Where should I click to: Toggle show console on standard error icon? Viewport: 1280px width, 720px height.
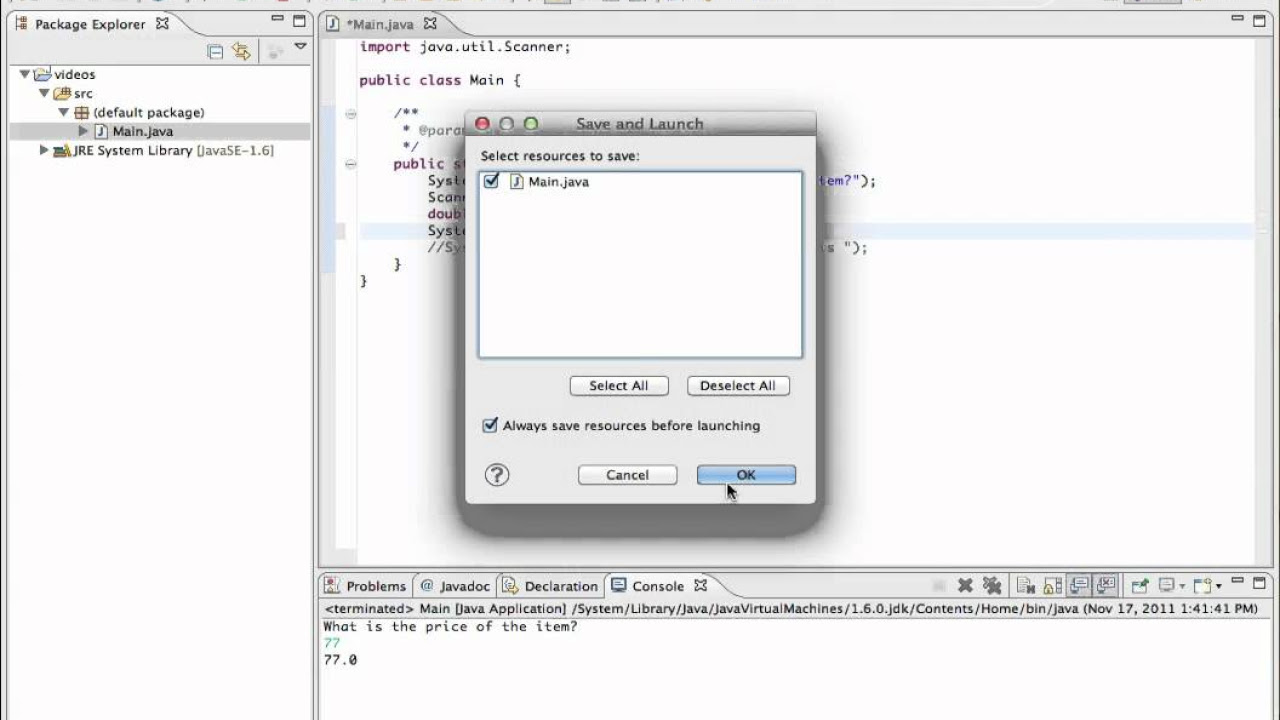1105,585
